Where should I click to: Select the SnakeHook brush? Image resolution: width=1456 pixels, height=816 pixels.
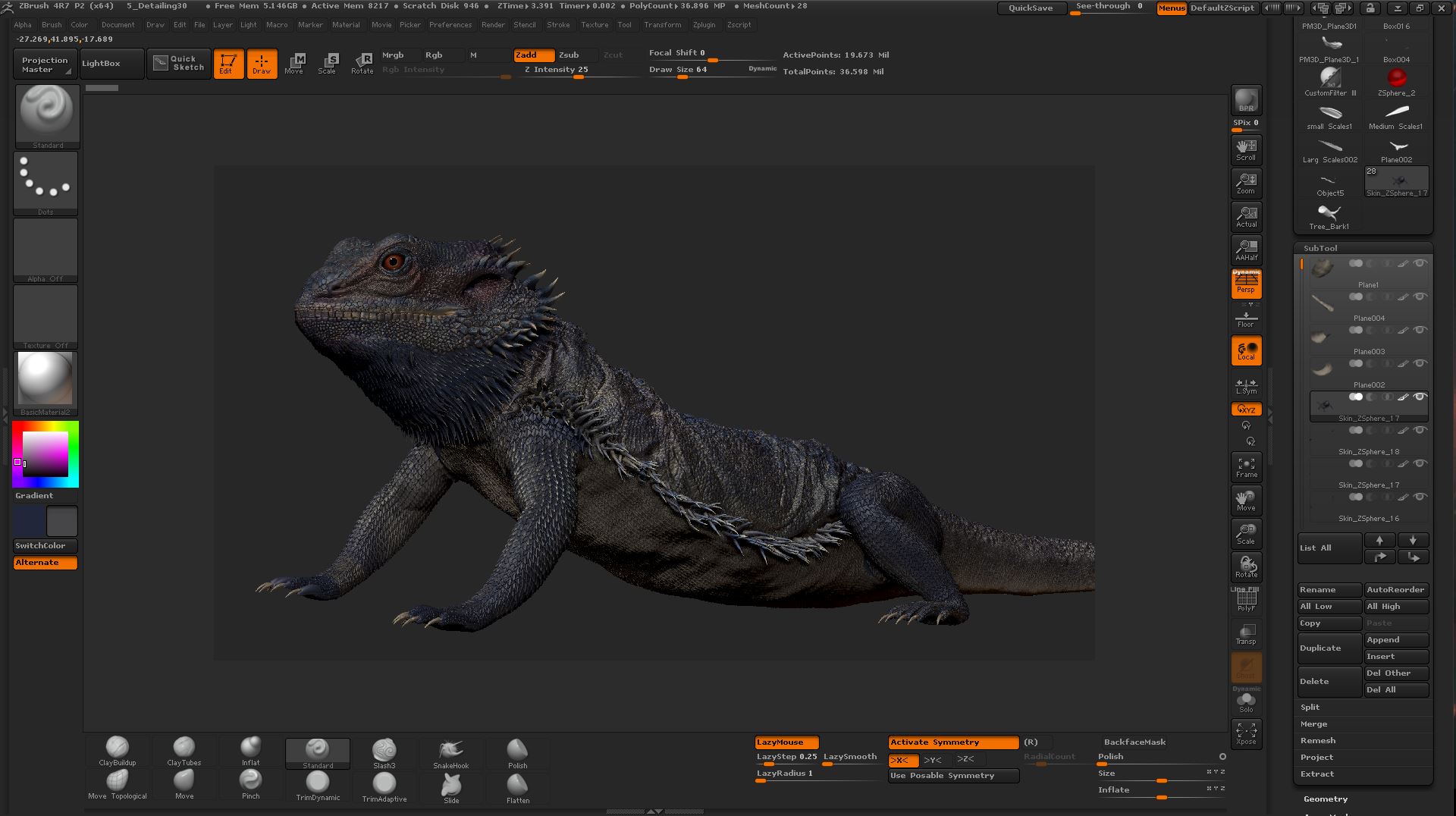coord(450,753)
